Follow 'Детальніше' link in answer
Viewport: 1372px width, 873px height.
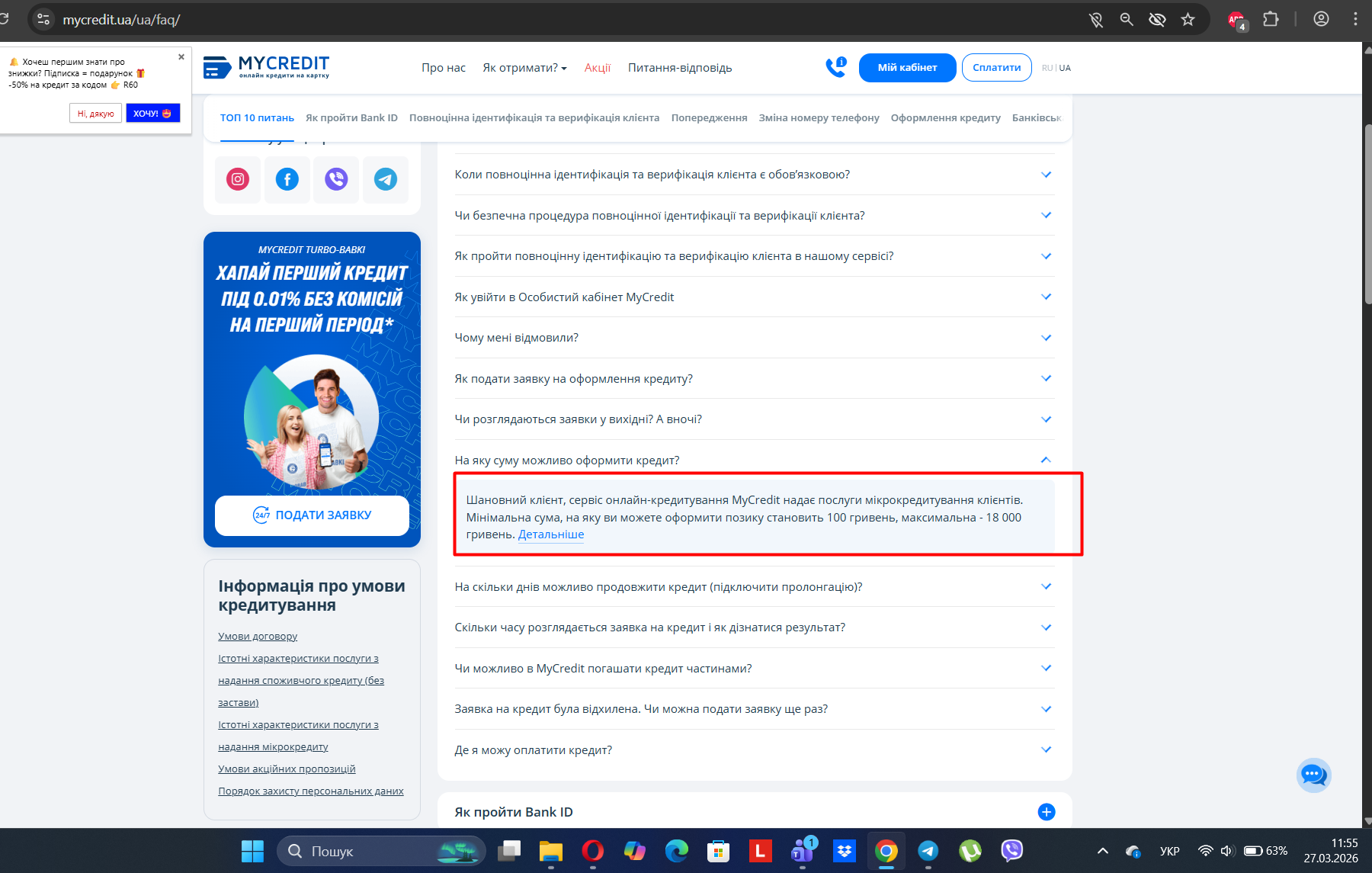click(x=551, y=534)
